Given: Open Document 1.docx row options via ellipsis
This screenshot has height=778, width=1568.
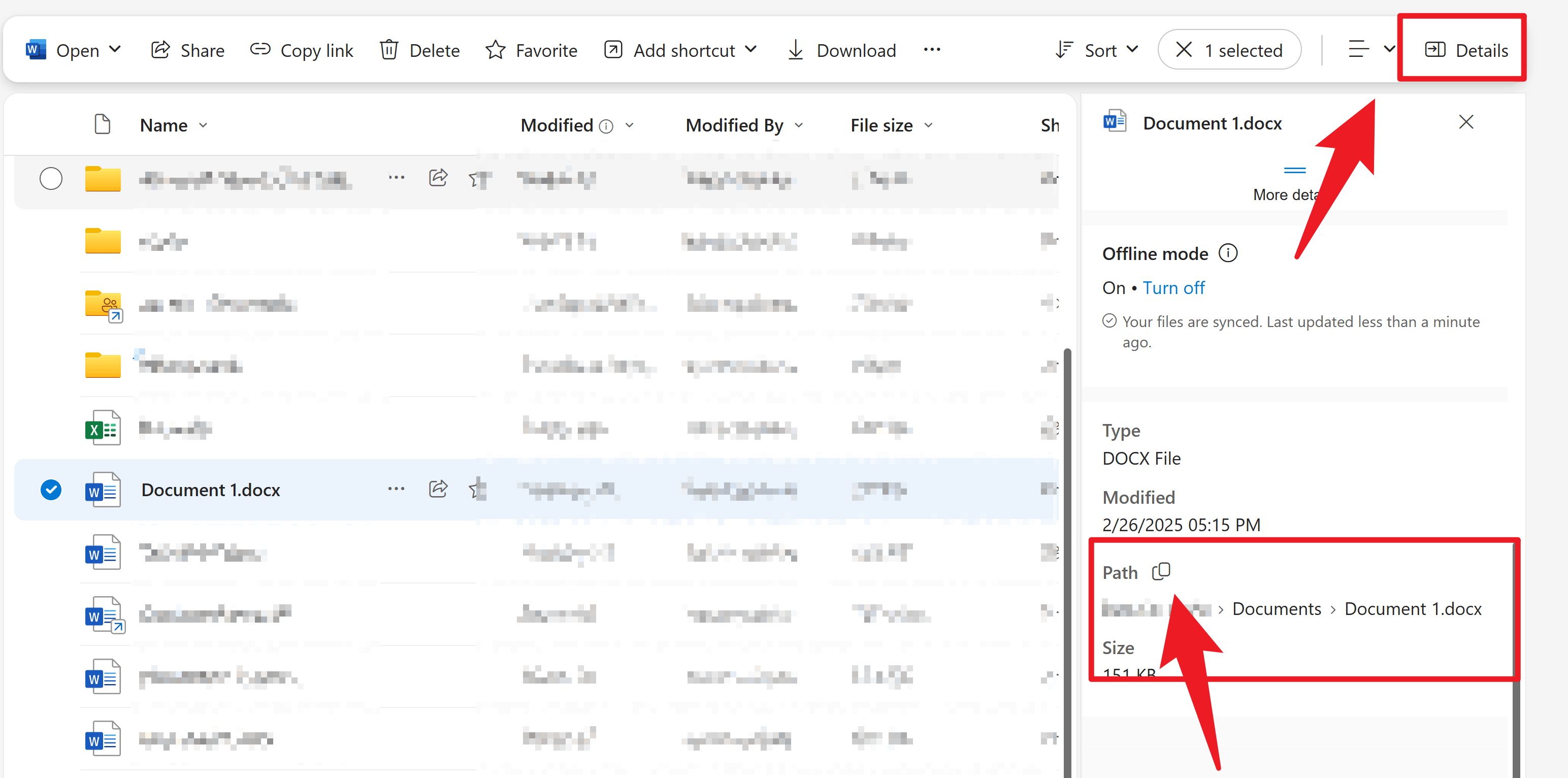Looking at the screenshot, I should (x=396, y=489).
